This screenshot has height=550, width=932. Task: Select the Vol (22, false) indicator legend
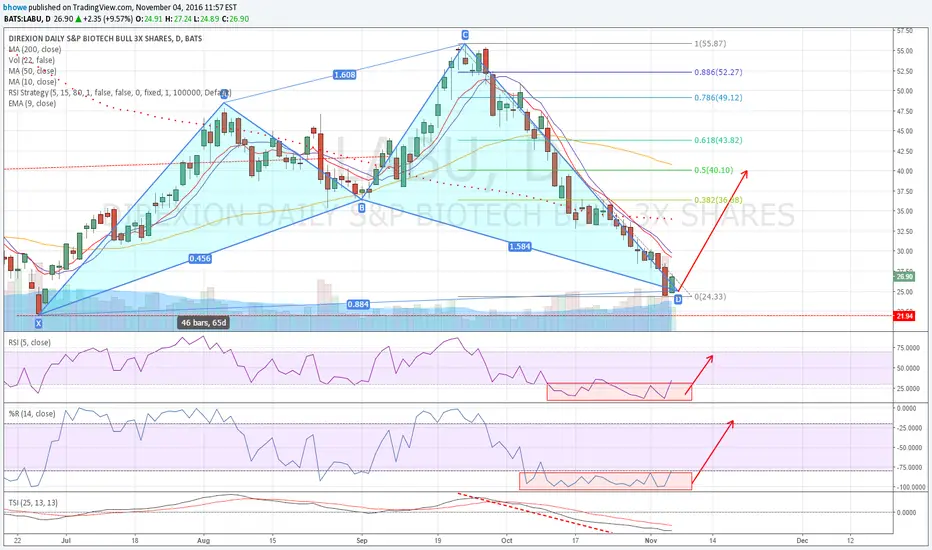[x=32, y=60]
